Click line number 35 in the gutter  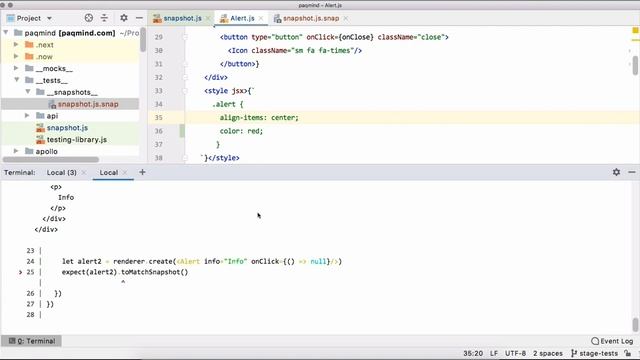click(158, 118)
